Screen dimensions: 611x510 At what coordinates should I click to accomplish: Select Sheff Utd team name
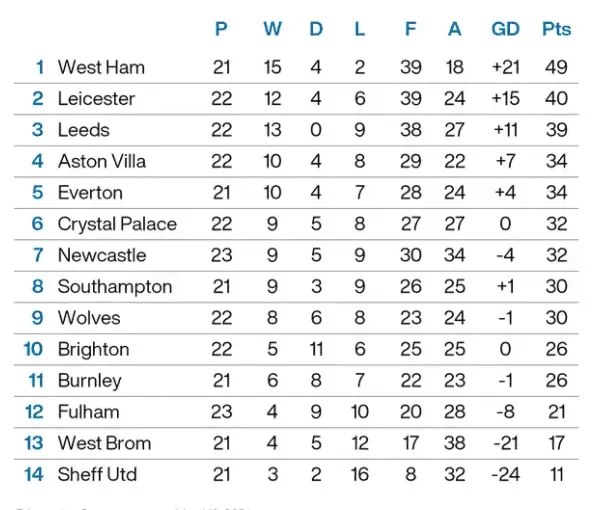(x=97, y=474)
